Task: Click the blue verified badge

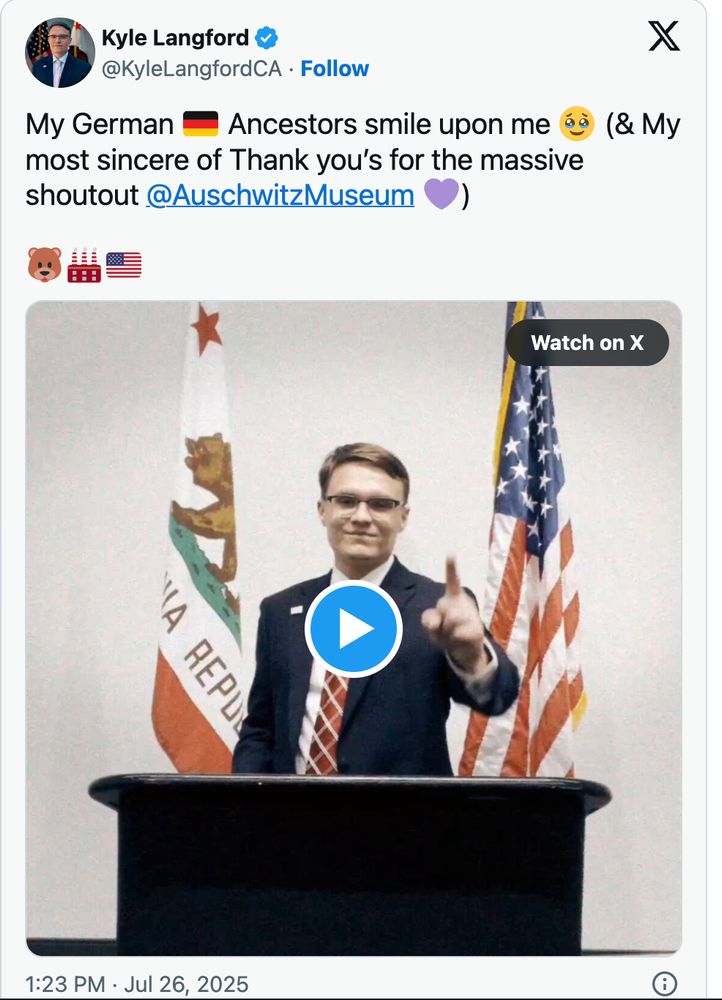Action: (266, 40)
